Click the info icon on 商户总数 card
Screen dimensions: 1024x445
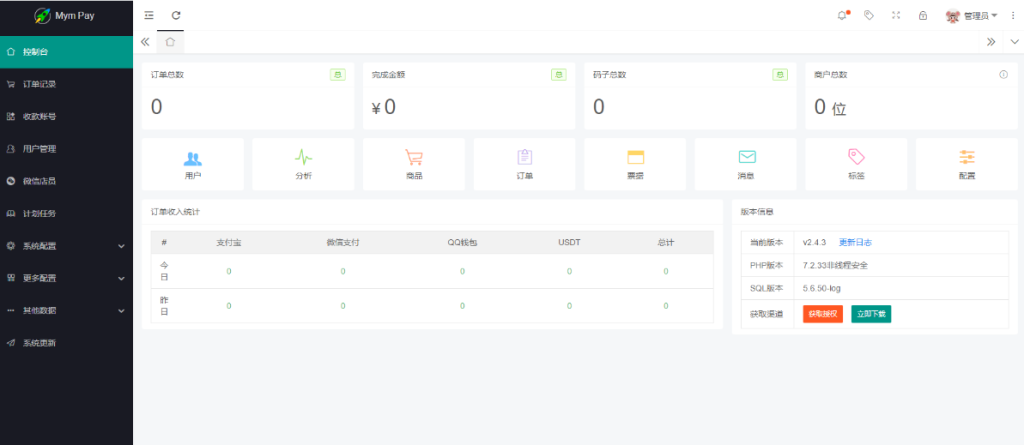[1003, 75]
